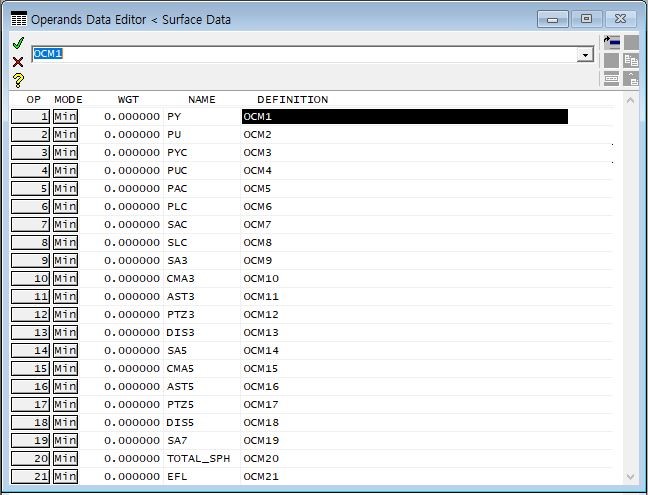This screenshot has height=495, width=648.
Task: Select operand row button 6
Action: 30,206
